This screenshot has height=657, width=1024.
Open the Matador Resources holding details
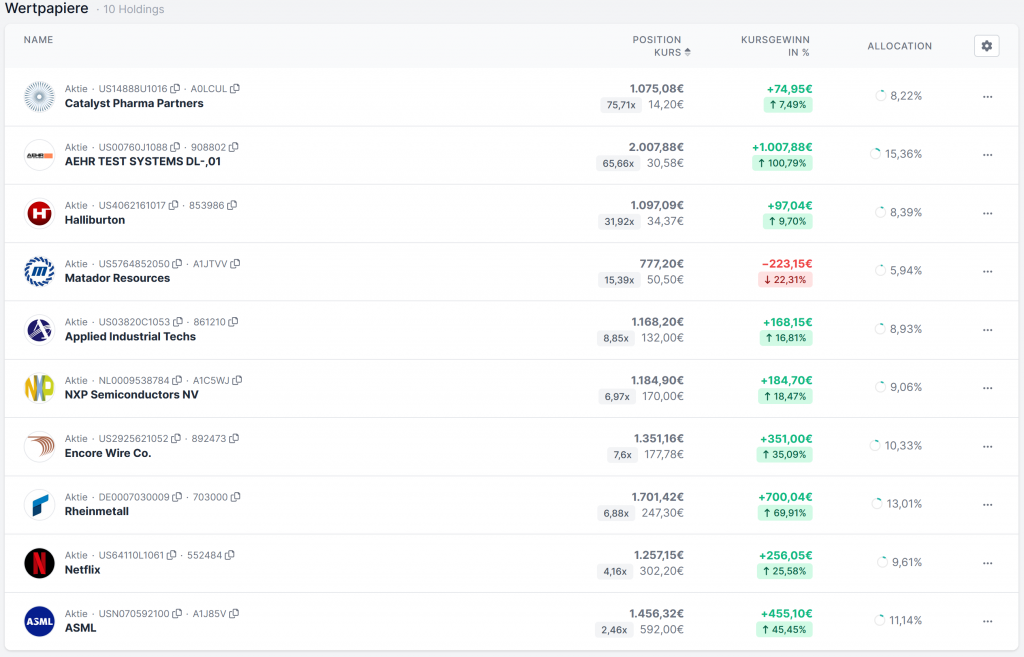(x=117, y=278)
